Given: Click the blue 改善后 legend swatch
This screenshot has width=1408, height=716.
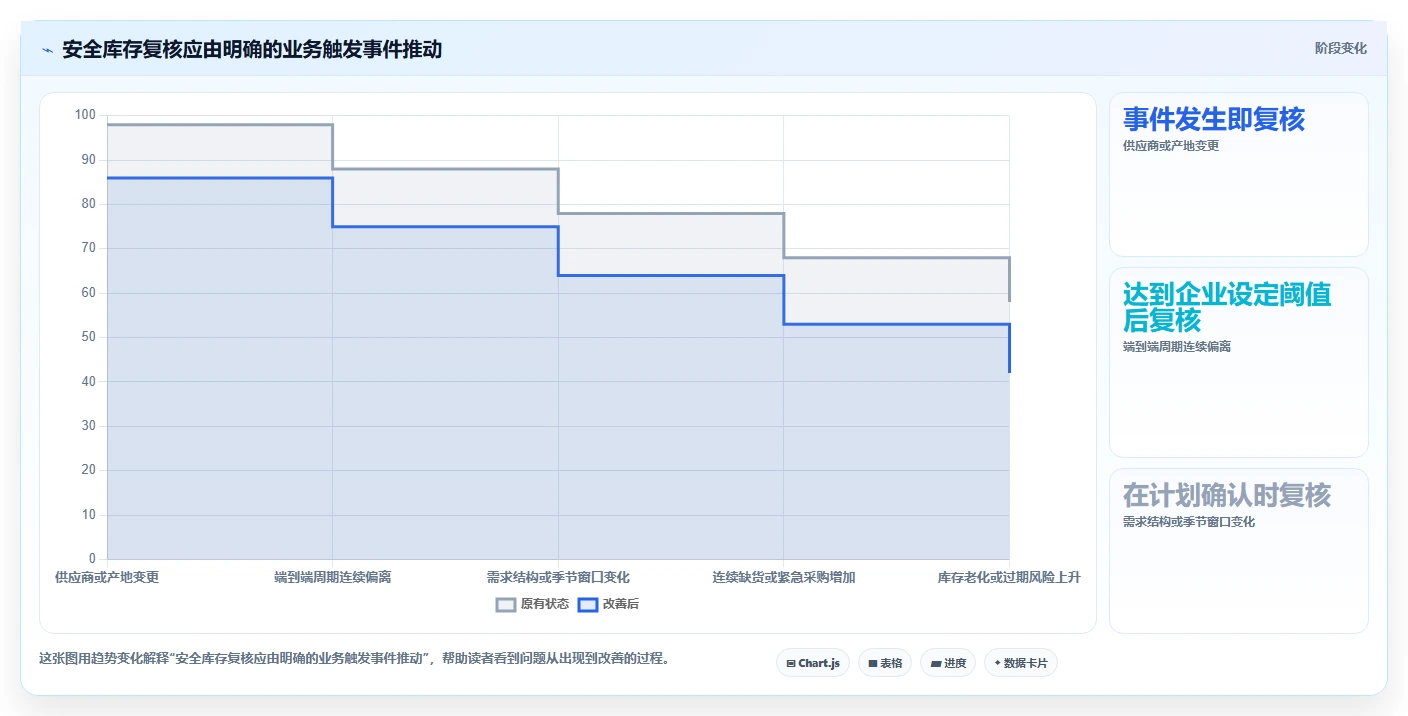Looking at the screenshot, I should [588, 604].
